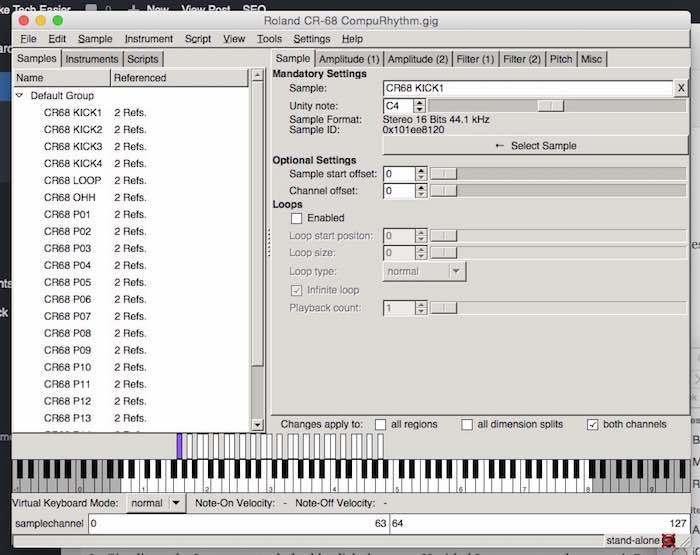The width and height of the screenshot is (700, 555).
Task: Click Sample start offset stepper
Action: (421, 174)
